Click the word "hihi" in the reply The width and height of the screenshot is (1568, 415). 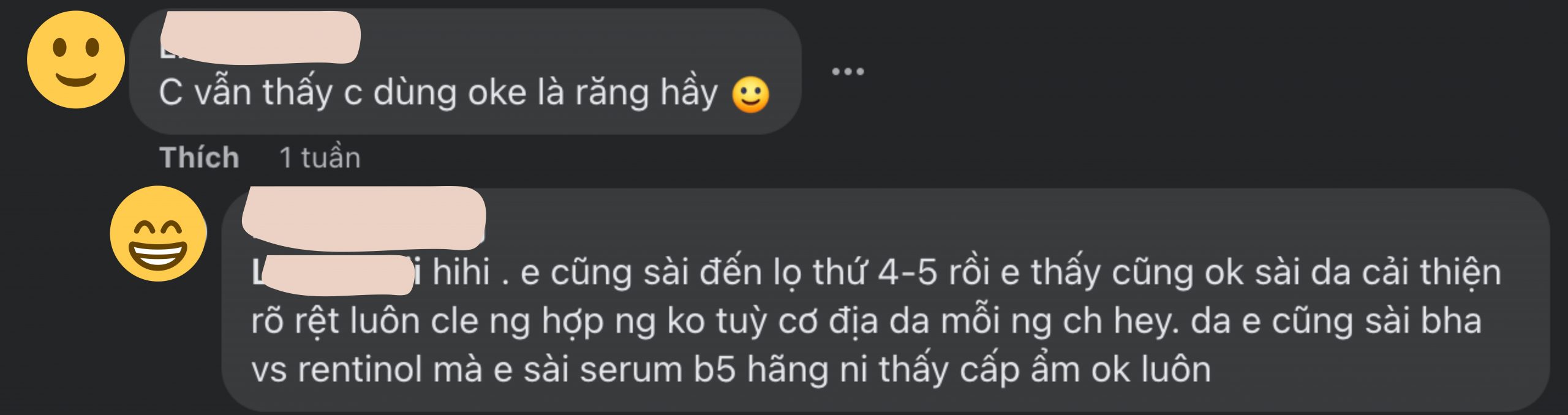[x=461, y=272]
